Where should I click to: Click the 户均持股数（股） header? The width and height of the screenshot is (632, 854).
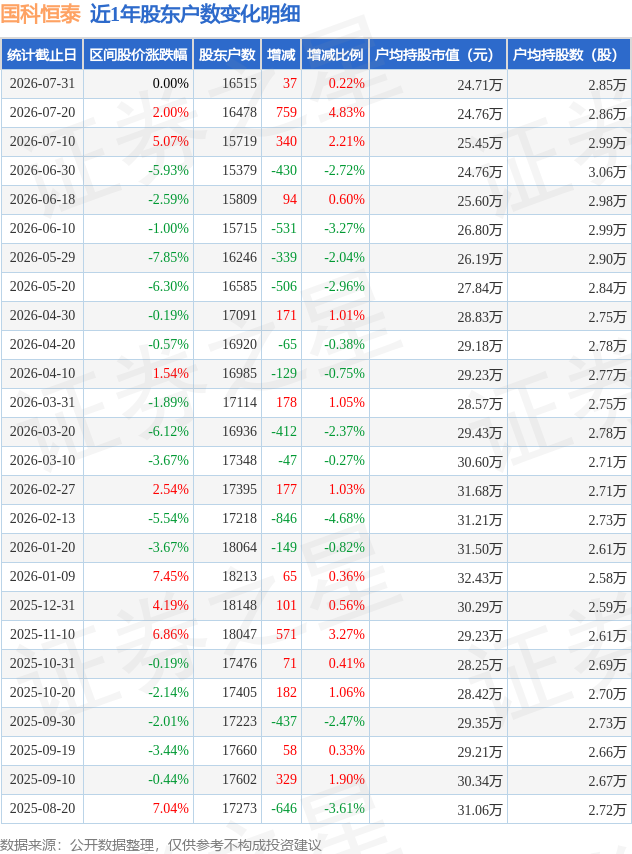[569, 54]
